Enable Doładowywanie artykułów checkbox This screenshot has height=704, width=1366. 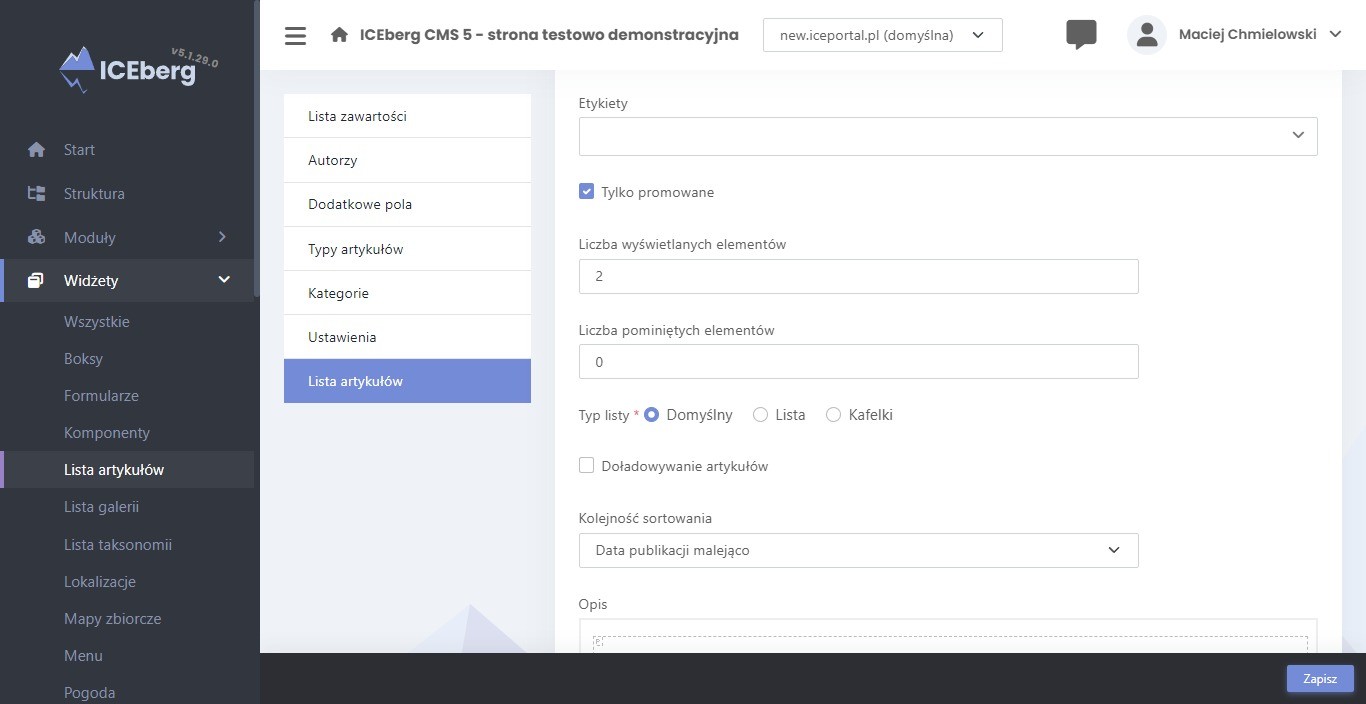pos(587,465)
